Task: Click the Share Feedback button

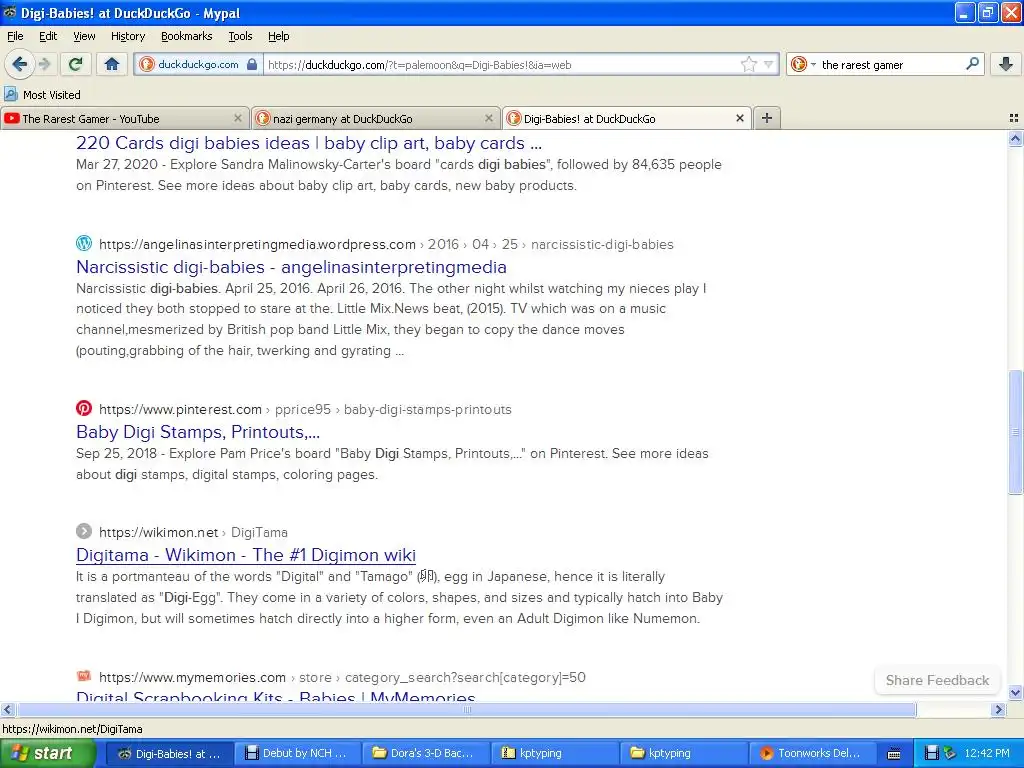Action: click(x=937, y=680)
